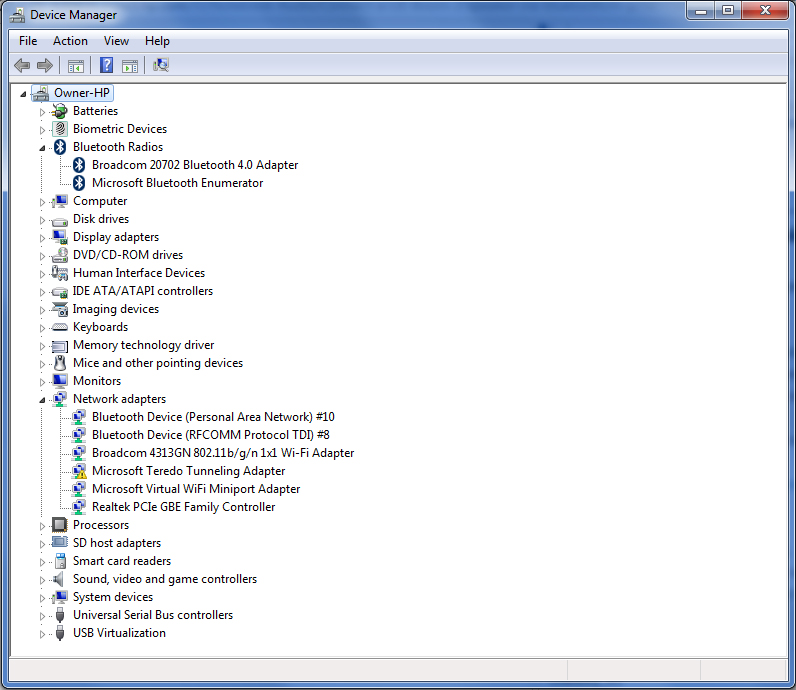Click the Processors chip icon
Viewport: 796px width, 690px height.
tap(60, 525)
